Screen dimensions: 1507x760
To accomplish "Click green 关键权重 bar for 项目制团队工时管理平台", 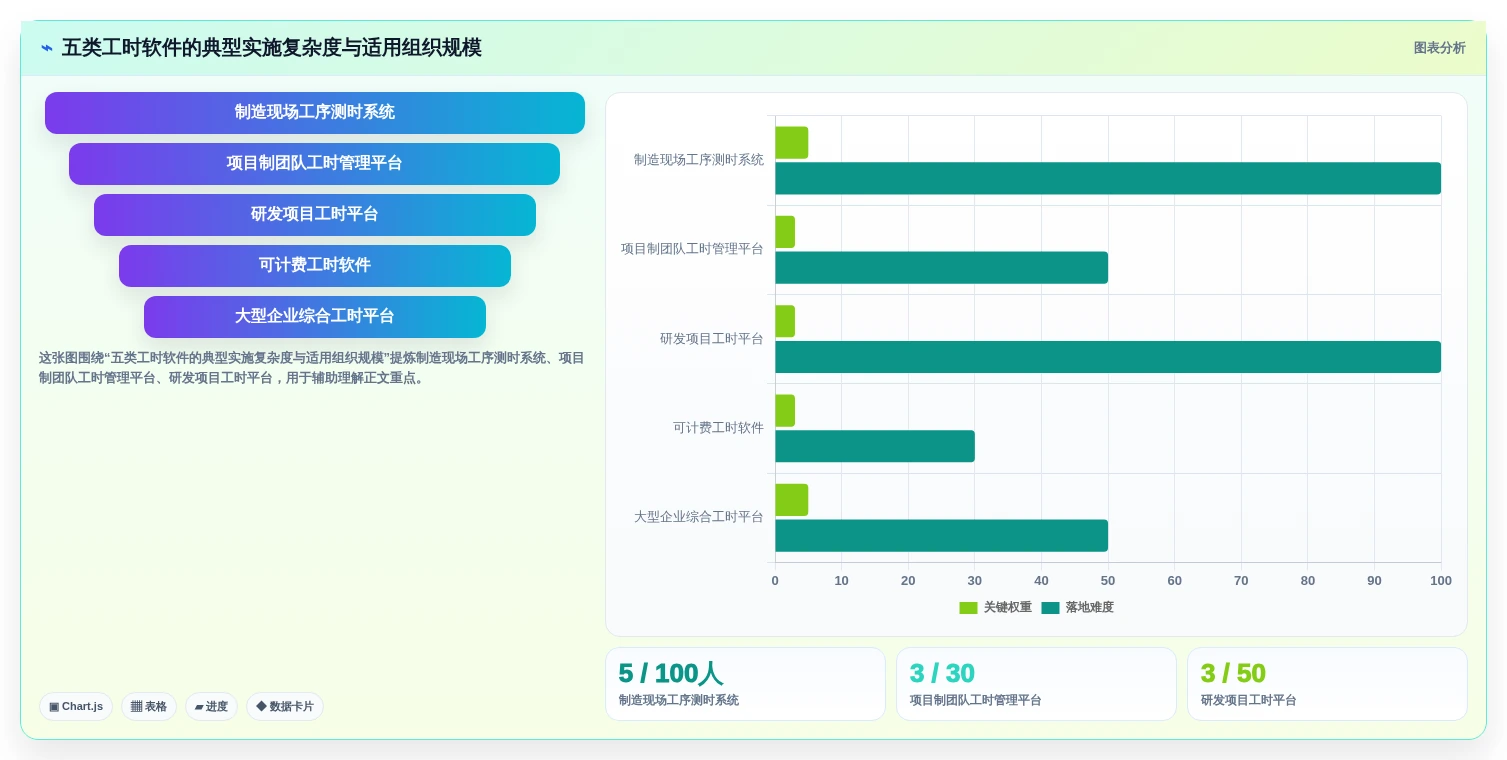I will tap(785, 232).
